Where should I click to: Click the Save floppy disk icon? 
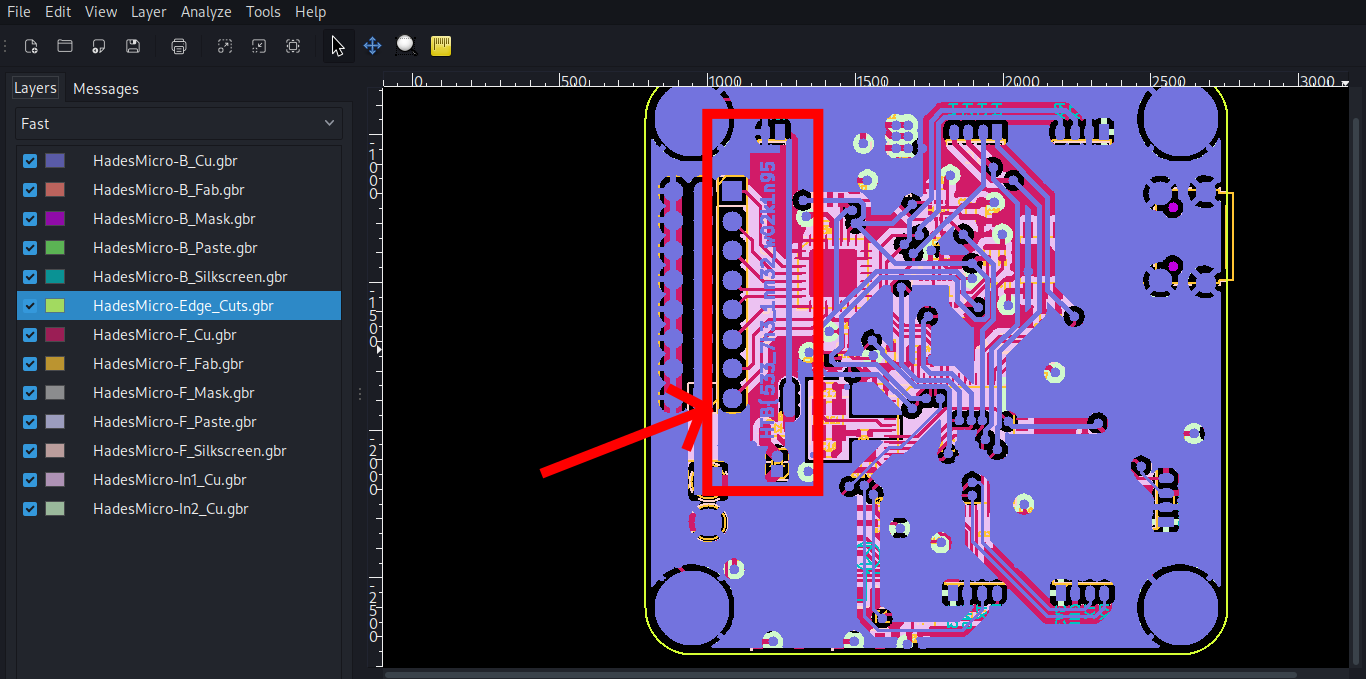[132, 46]
